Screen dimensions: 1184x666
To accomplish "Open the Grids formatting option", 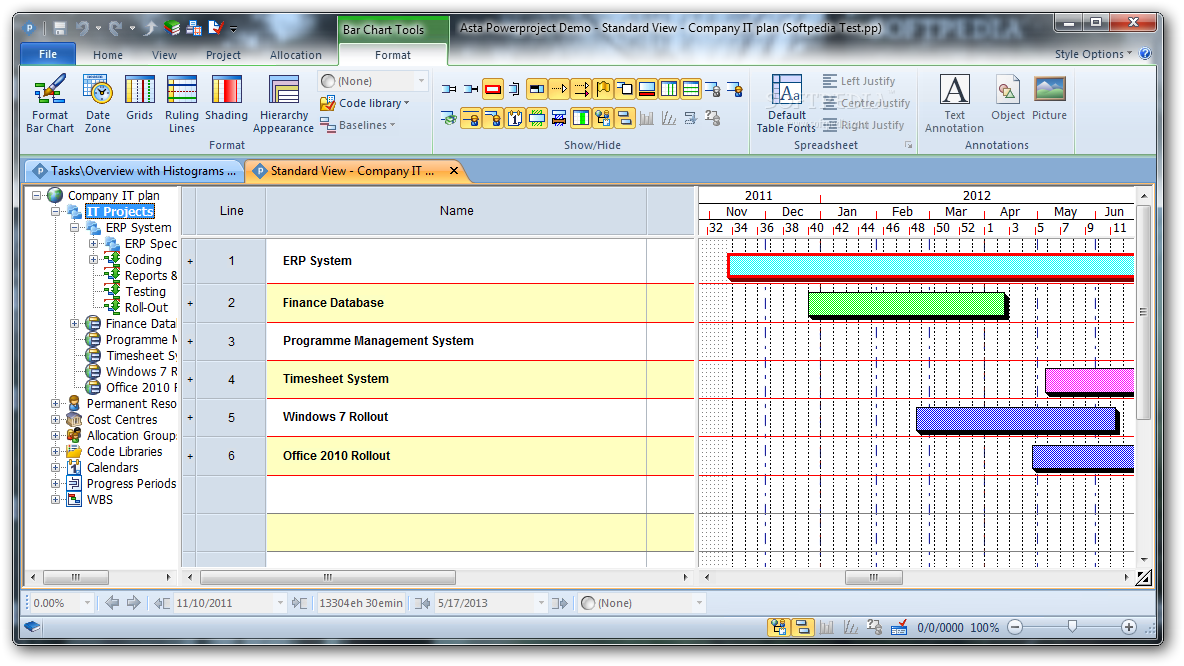I will pos(140,98).
